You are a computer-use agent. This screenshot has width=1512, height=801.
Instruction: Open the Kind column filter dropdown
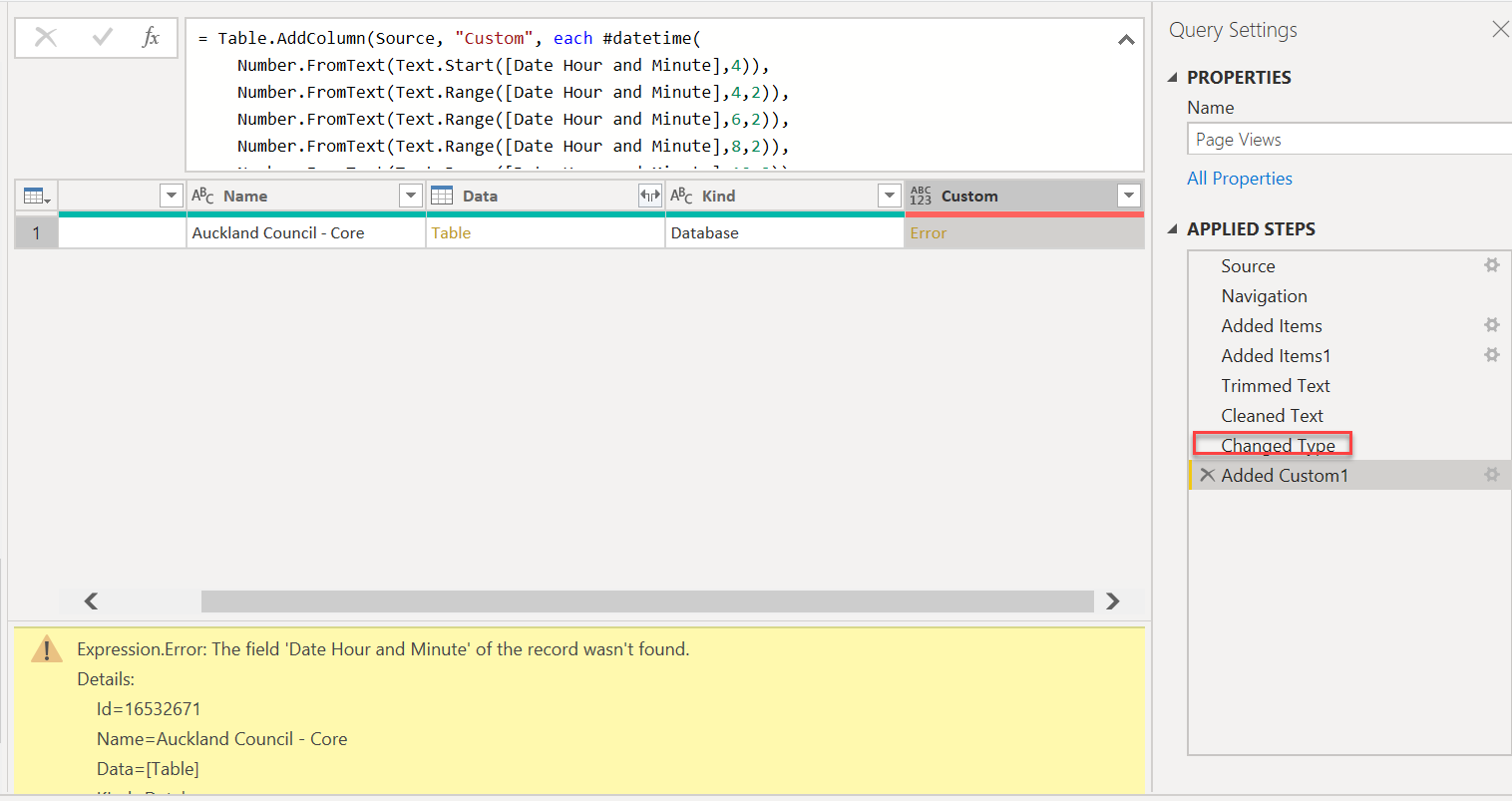(890, 196)
